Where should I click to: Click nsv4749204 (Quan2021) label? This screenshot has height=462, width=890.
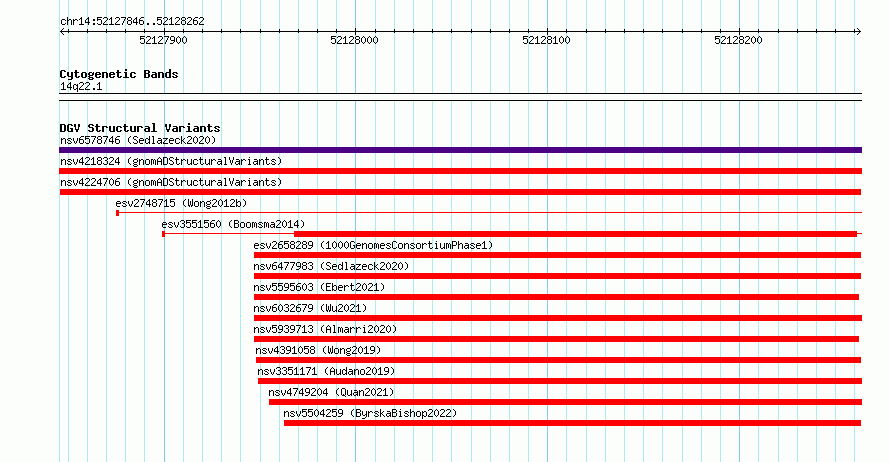[x=331, y=392]
